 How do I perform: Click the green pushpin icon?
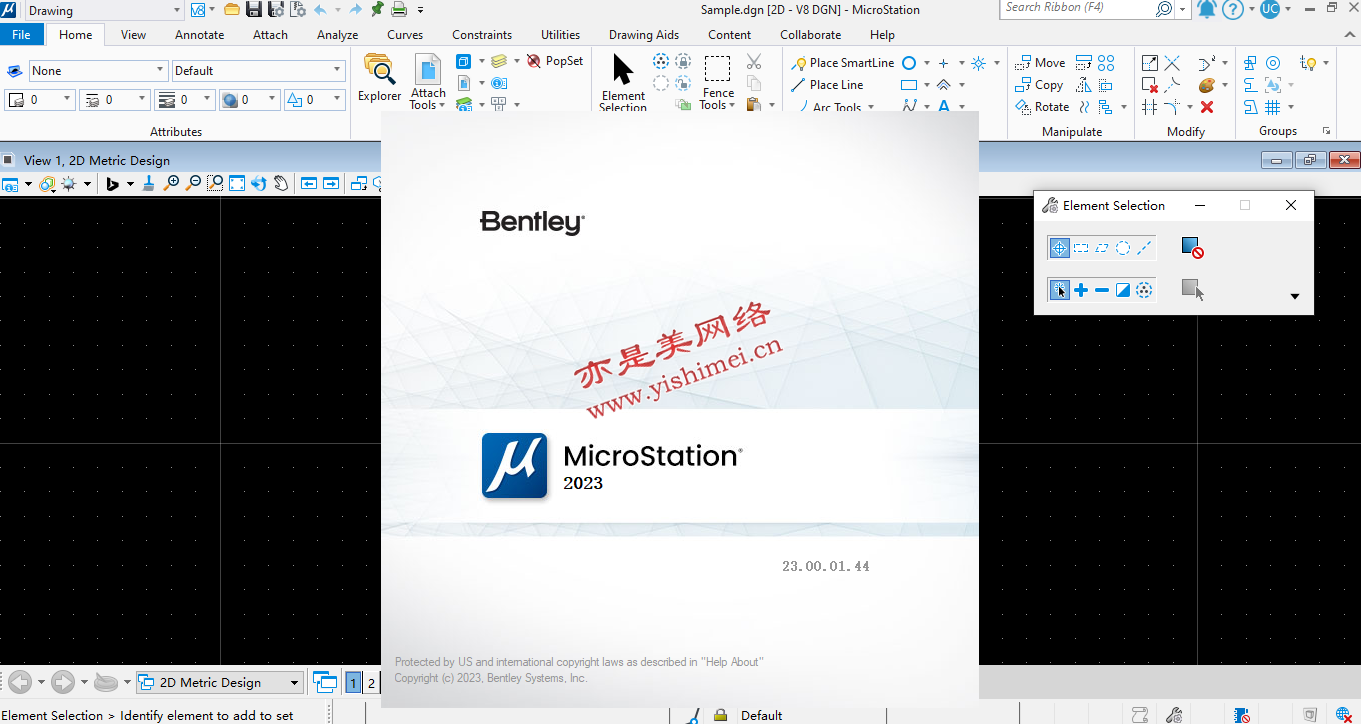tap(377, 10)
